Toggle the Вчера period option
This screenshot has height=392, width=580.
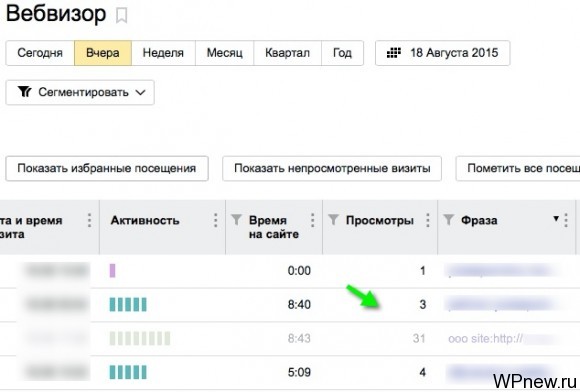(x=103, y=53)
